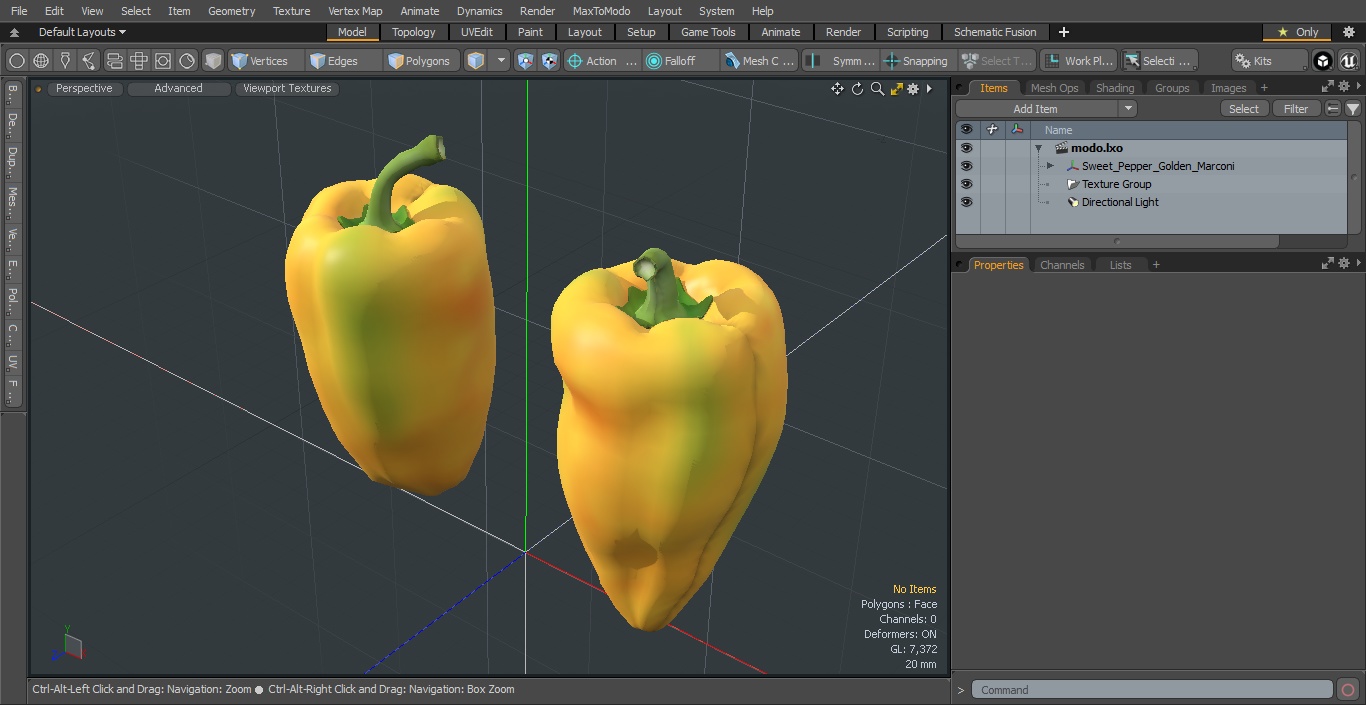Toggle the star Only button
The image size is (1366, 705).
click(1297, 32)
